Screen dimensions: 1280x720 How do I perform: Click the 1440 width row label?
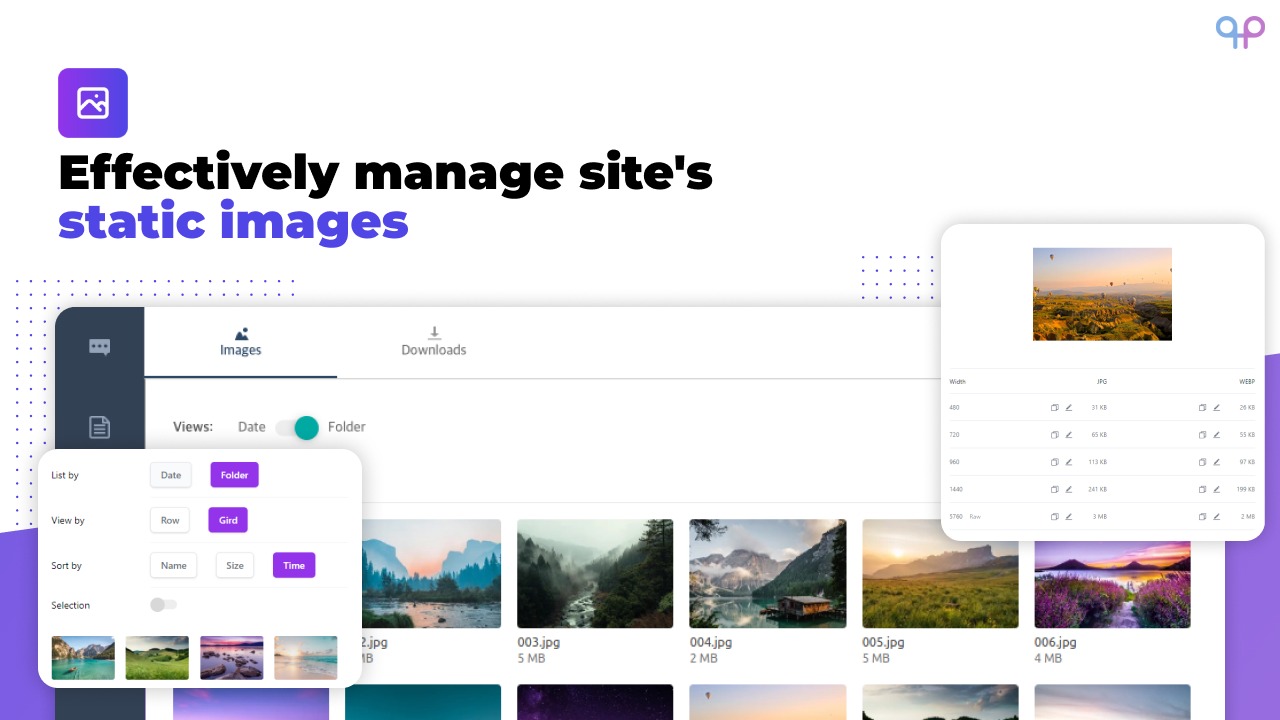[x=956, y=489]
